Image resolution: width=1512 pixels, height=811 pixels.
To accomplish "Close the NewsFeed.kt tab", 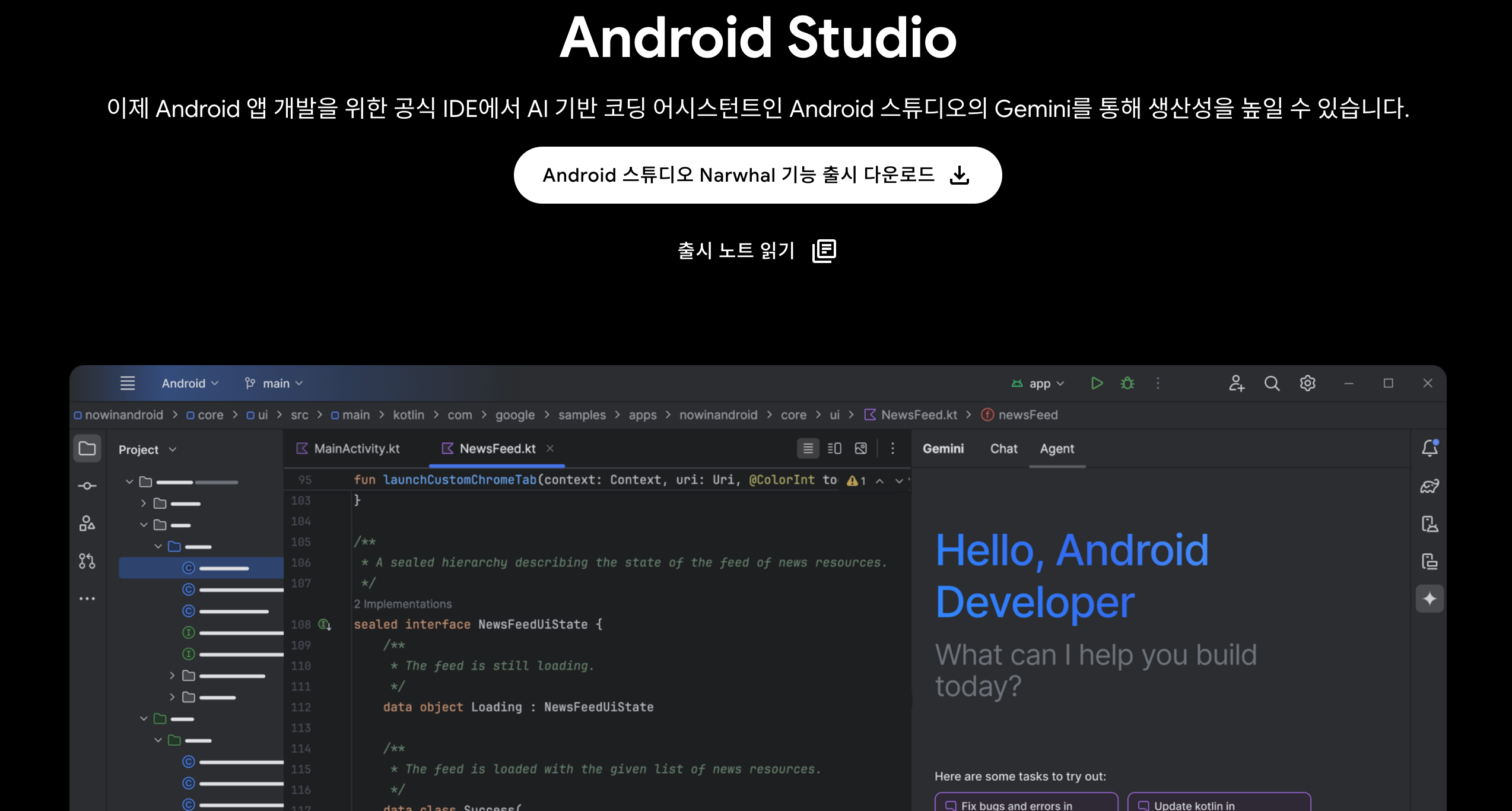I will tap(550, 448).
